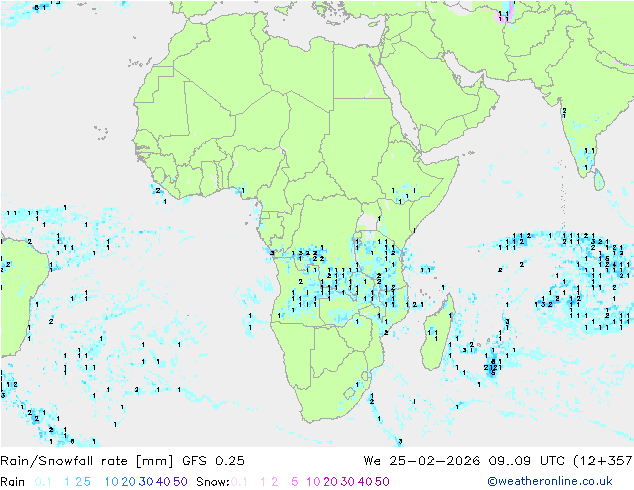The image size is (634, 490).
Task: Select the Snow legend 30 value
Action: tap(348, 482)
